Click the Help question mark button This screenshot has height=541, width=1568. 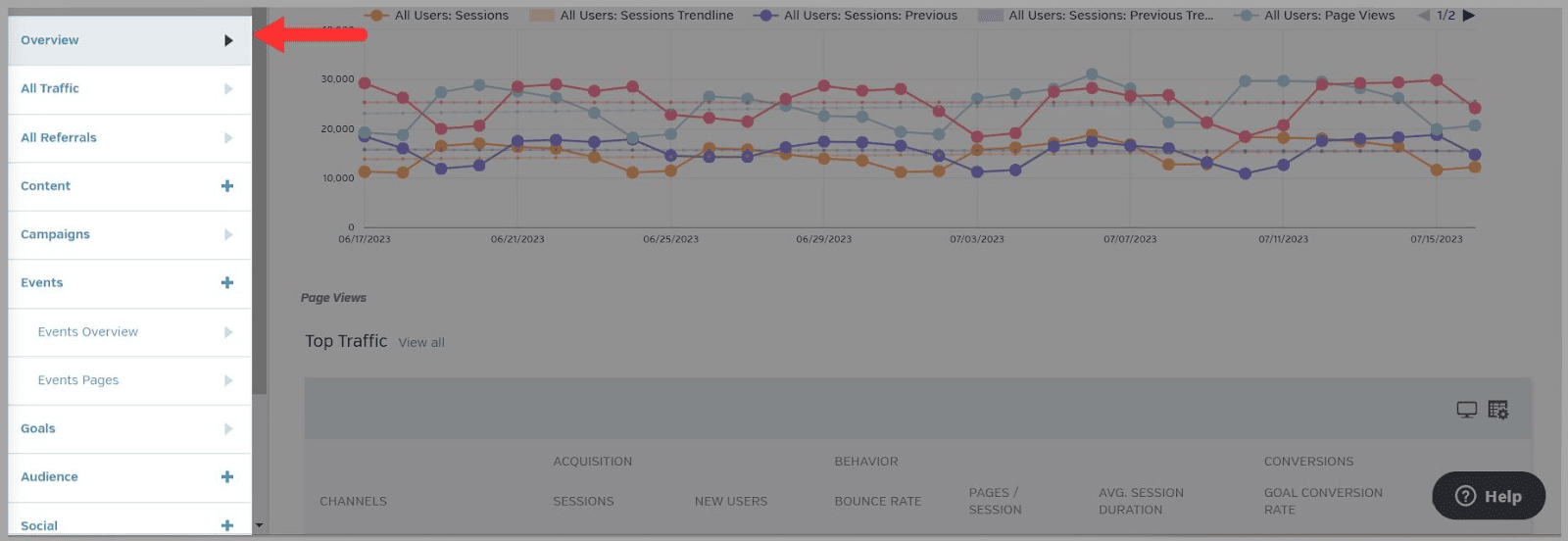pyautogui.click(x=1488, y=496)
